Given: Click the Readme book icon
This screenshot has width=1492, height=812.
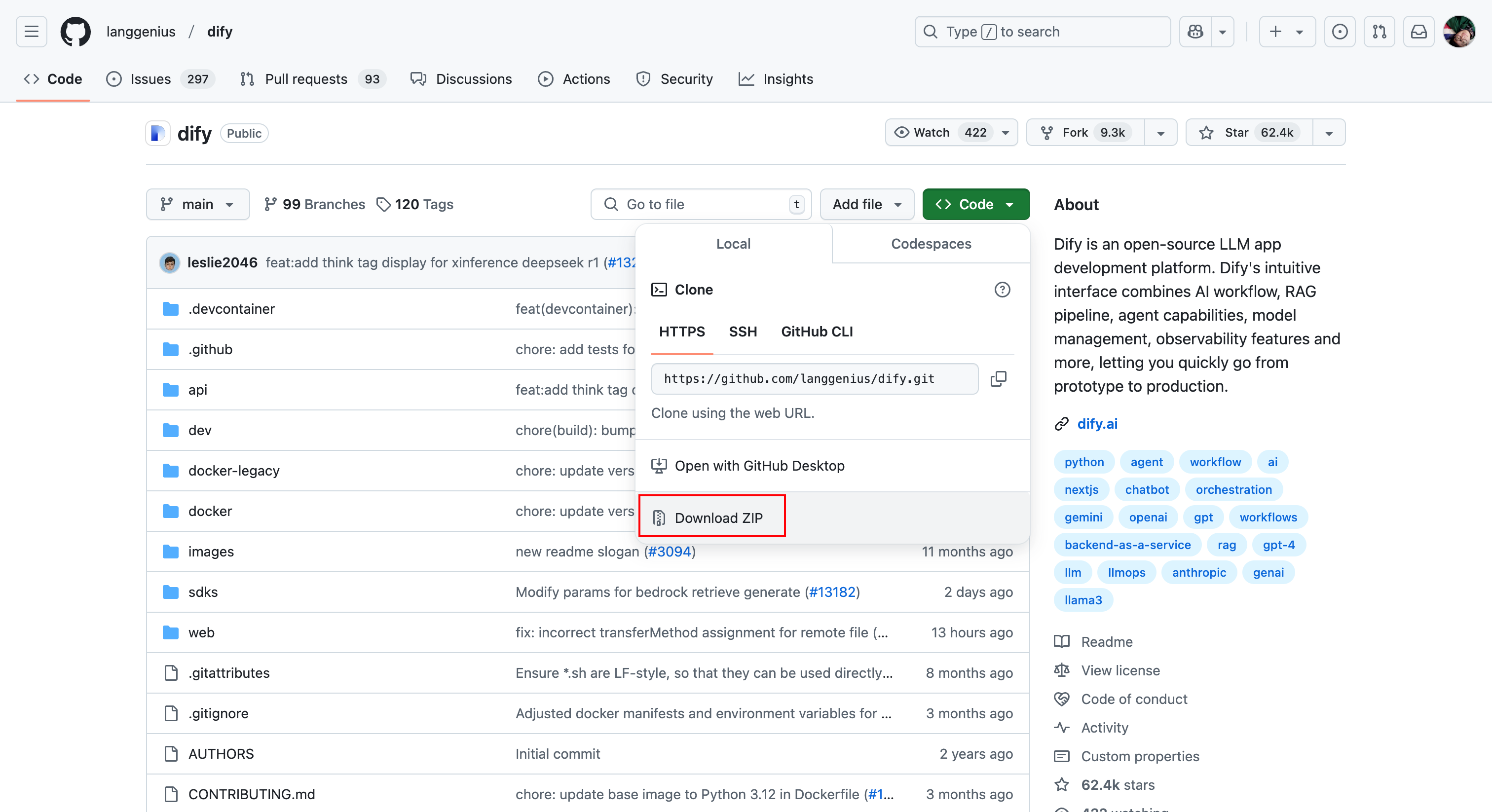Looking at the screenshot, I should (x=1062, y=641).
